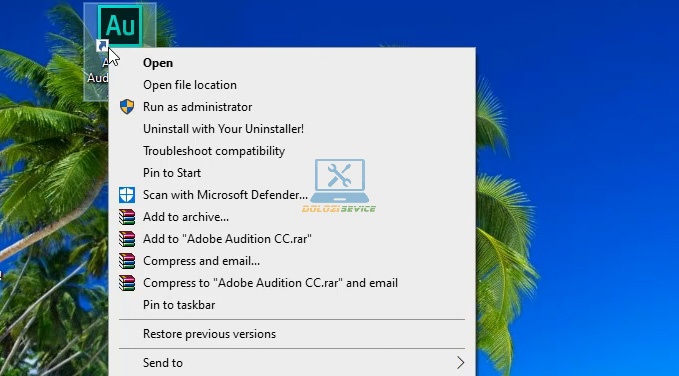679x376 pixels.
Task: Select the Adobe Audition desktop shortcut icon
Action: pyautogui.click(x=120, y=26)
